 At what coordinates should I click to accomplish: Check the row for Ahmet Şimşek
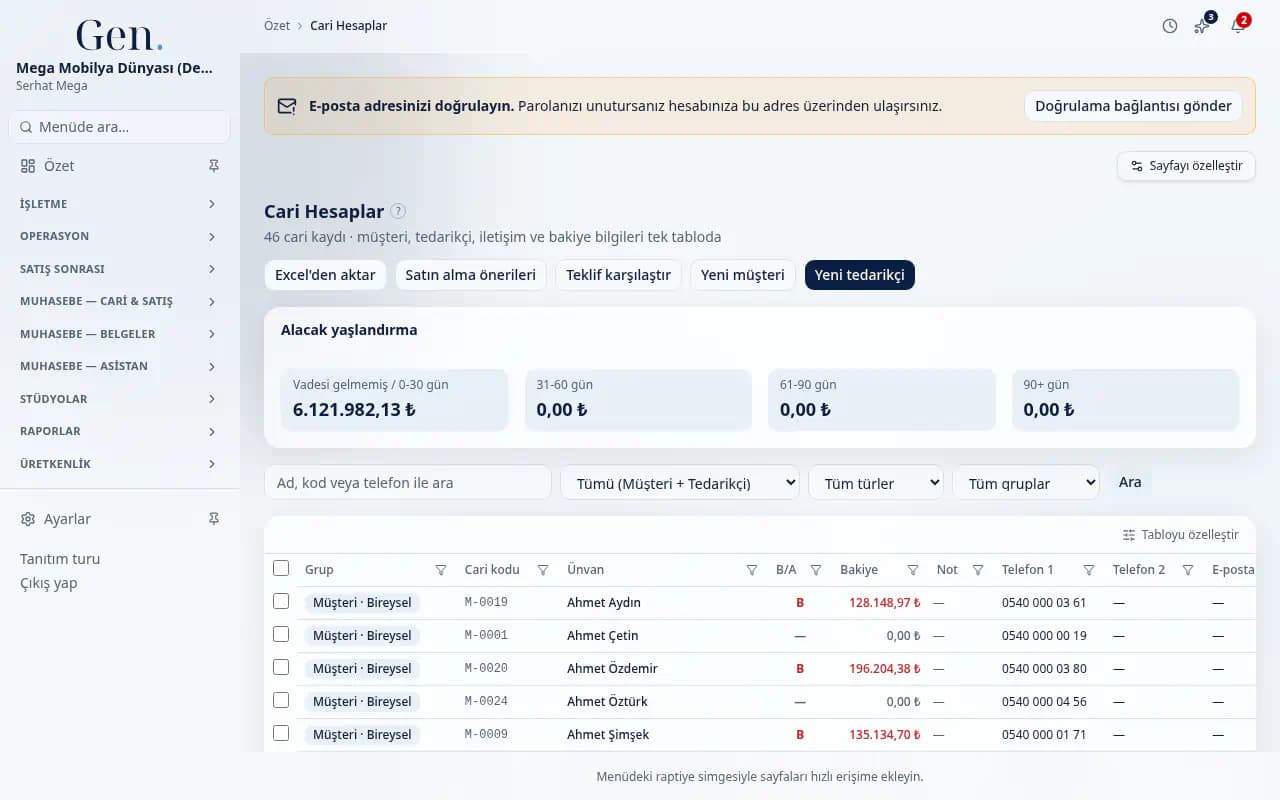(281, 733)
